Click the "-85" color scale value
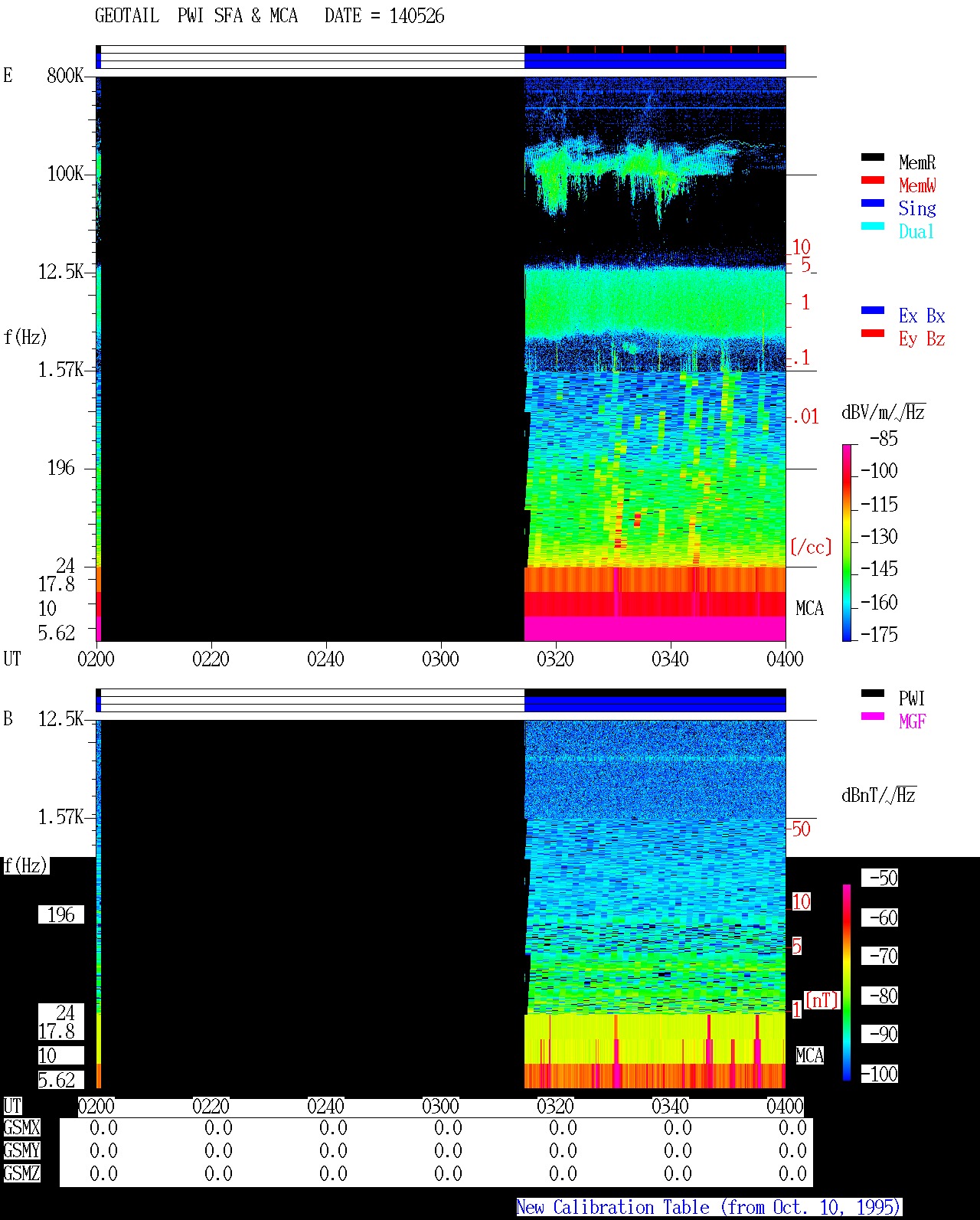The width and height of the screenshot is (980, 1220). [x=884, y=439]
